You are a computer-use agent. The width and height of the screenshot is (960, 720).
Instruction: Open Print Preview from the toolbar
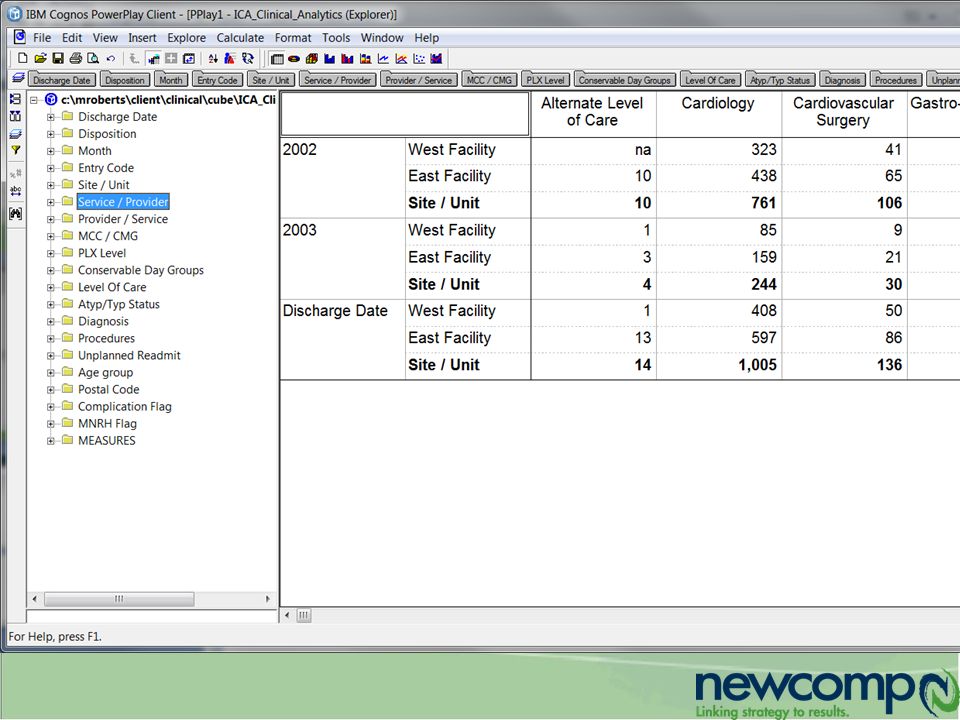click(93, 59)
